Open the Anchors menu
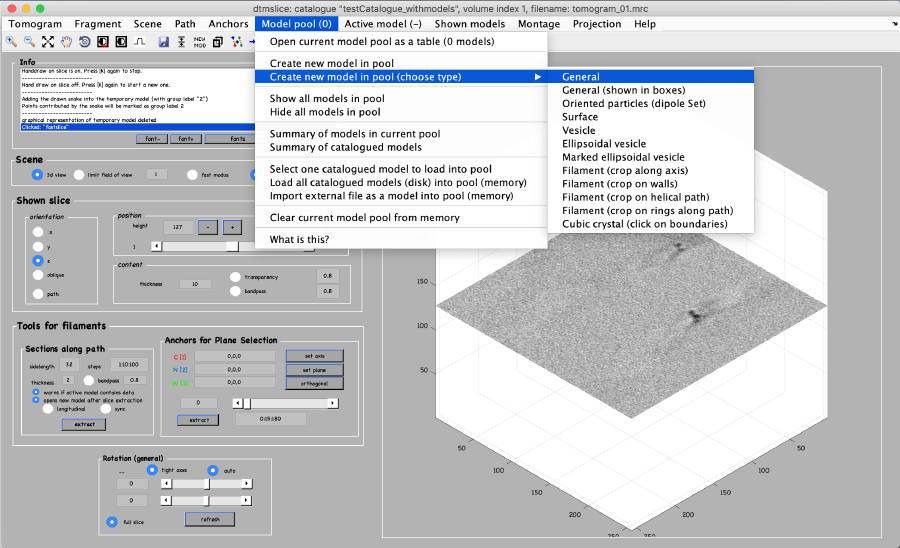The image size is (900, 548). click(228, 23)
